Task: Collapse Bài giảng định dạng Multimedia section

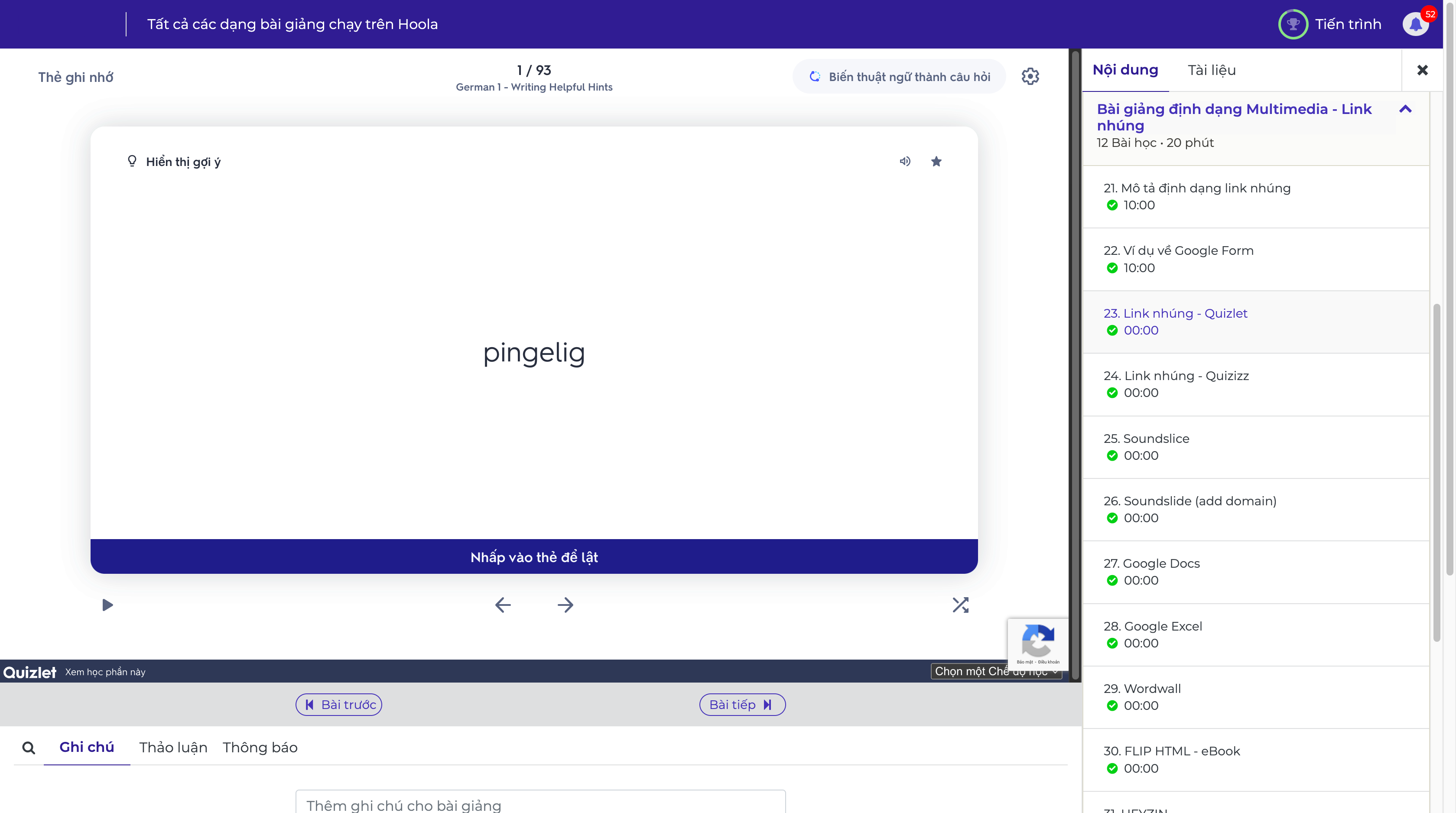Action: click(x=1405, y=109)
